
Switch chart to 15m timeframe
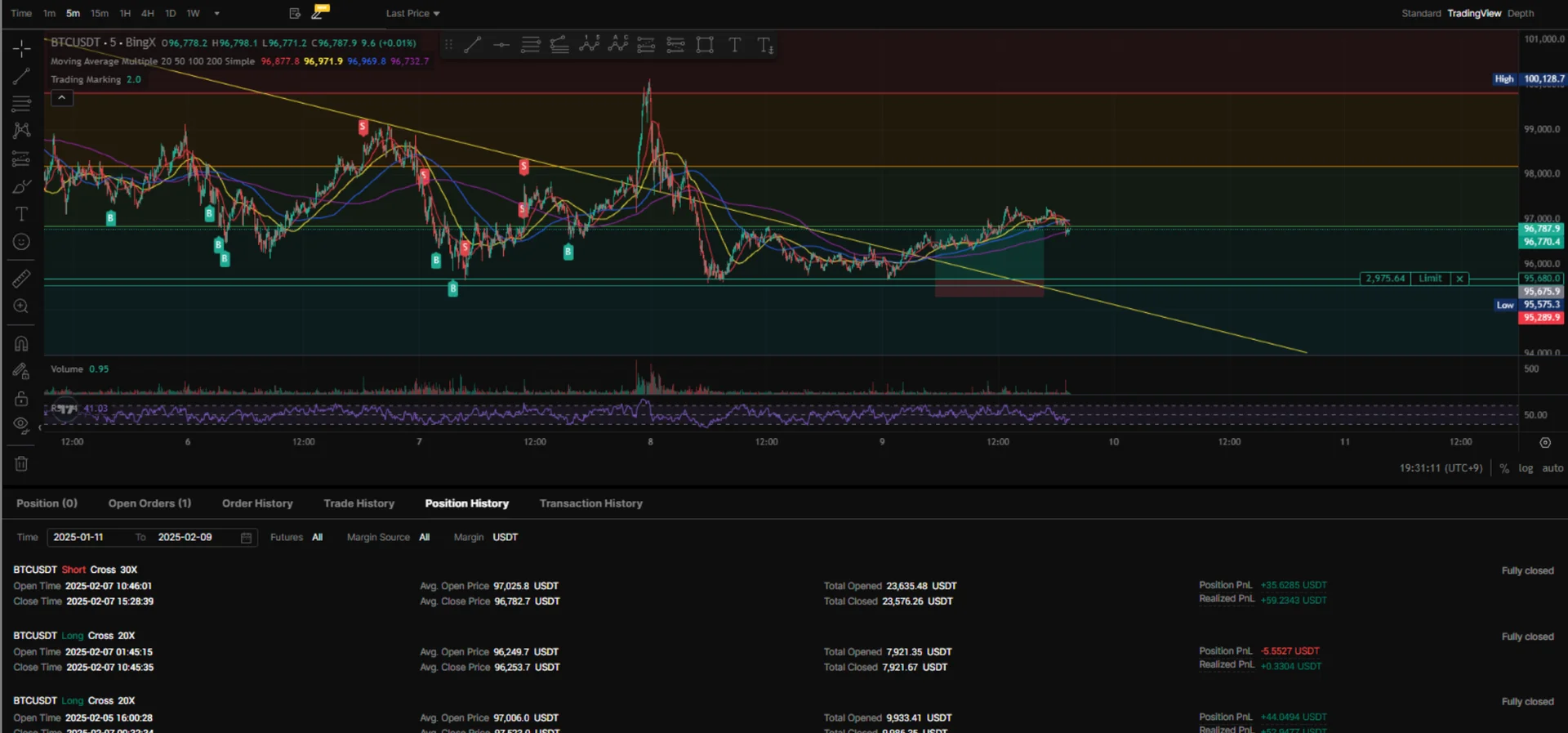(99, 13)
